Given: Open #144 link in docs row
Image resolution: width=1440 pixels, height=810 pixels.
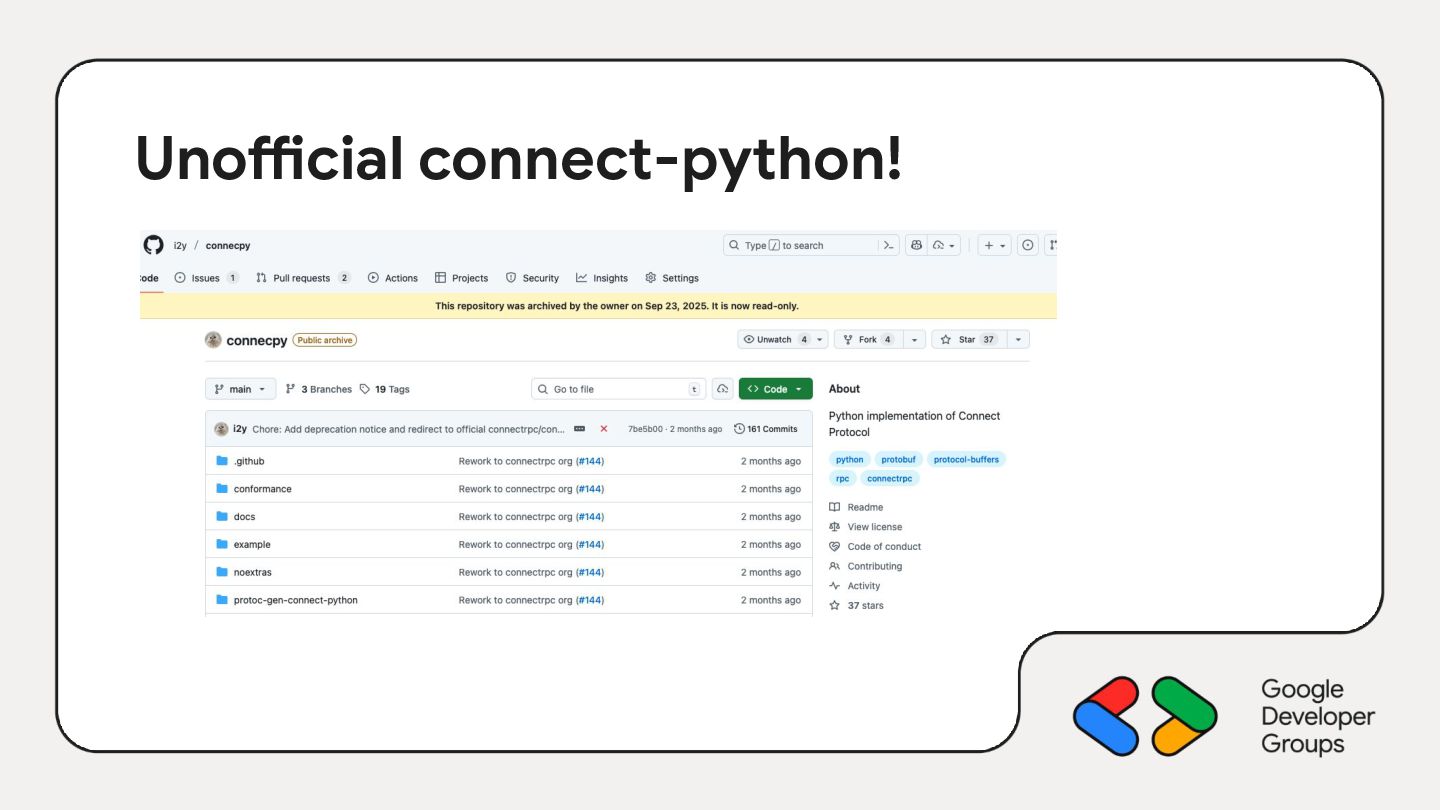Looking at the screenshot, I should 590,517.
